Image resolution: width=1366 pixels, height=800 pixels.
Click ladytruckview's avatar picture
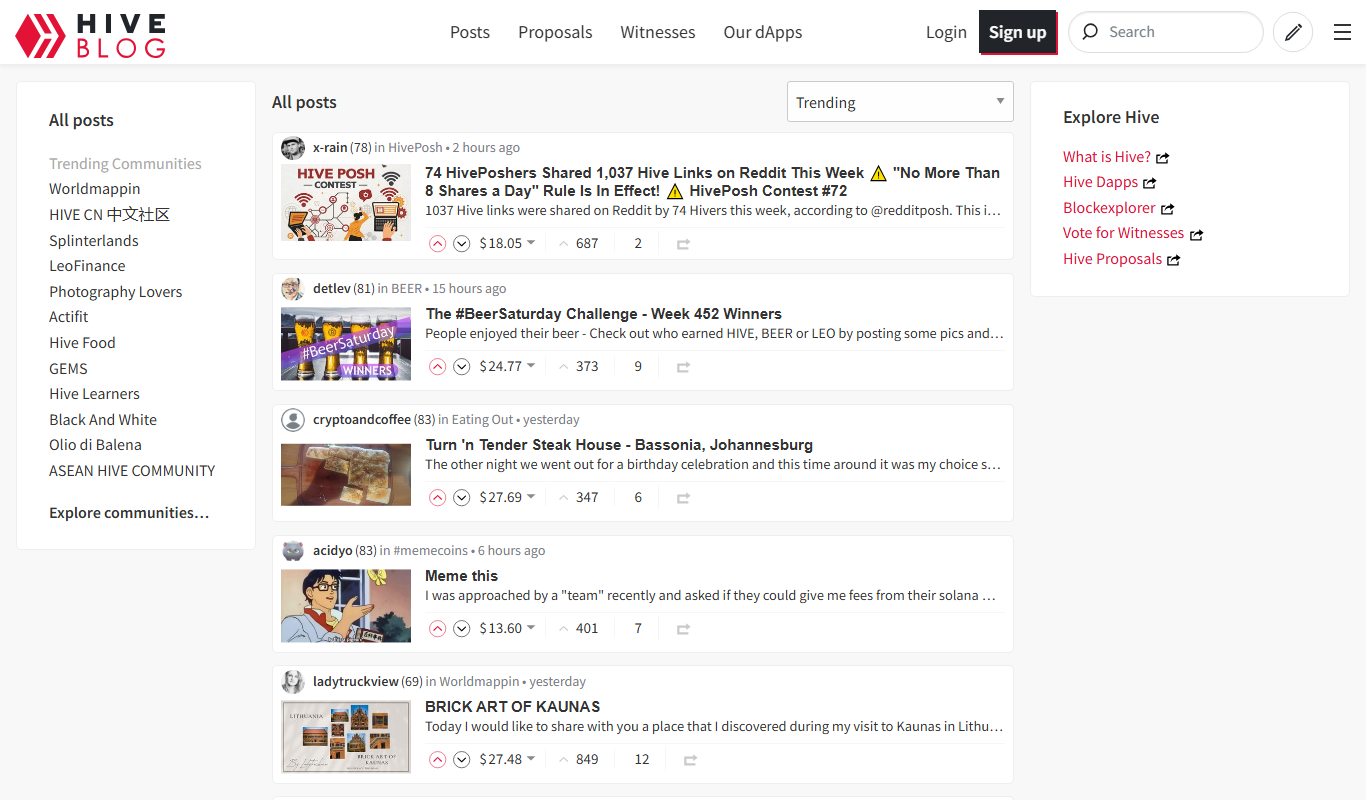pyautogui.click(x=293, y=682)
